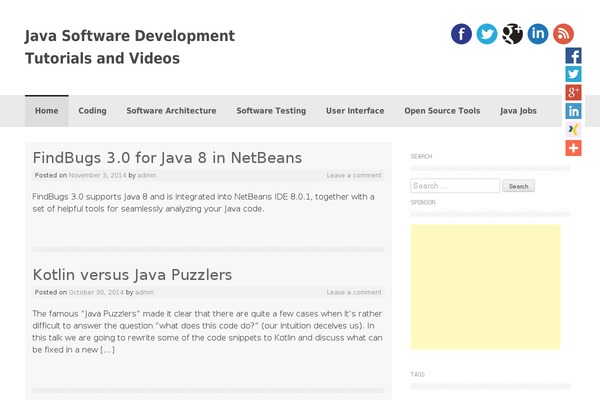Leave a comment on Kotlin post

pyautogui.click(x=354, y=292)
